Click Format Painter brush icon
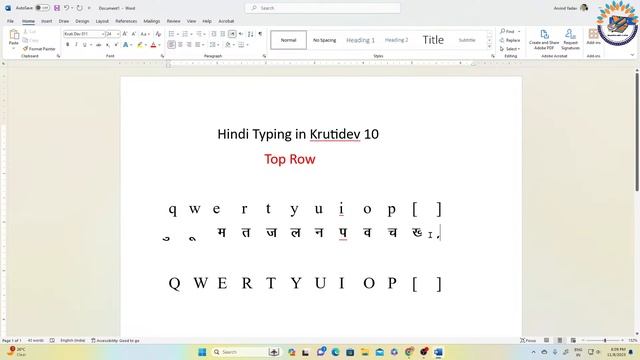This screenshot has width=640, height=360. pyautogui.click(x=25, y=49)
